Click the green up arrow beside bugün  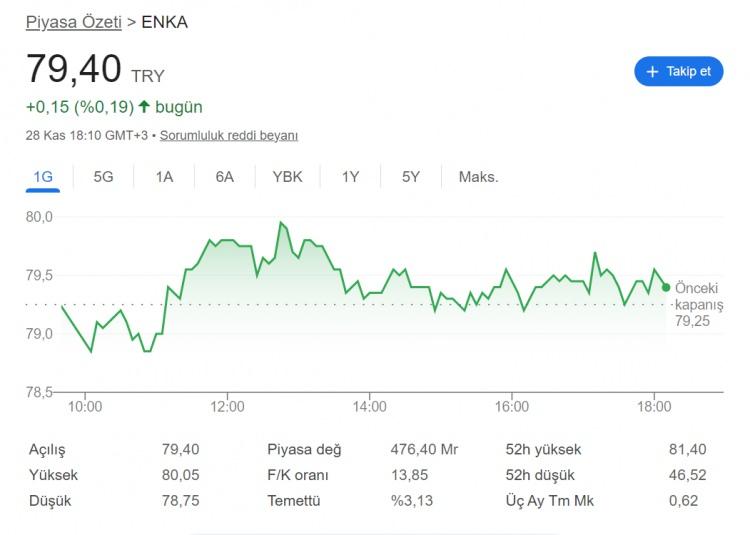point(144,107)
